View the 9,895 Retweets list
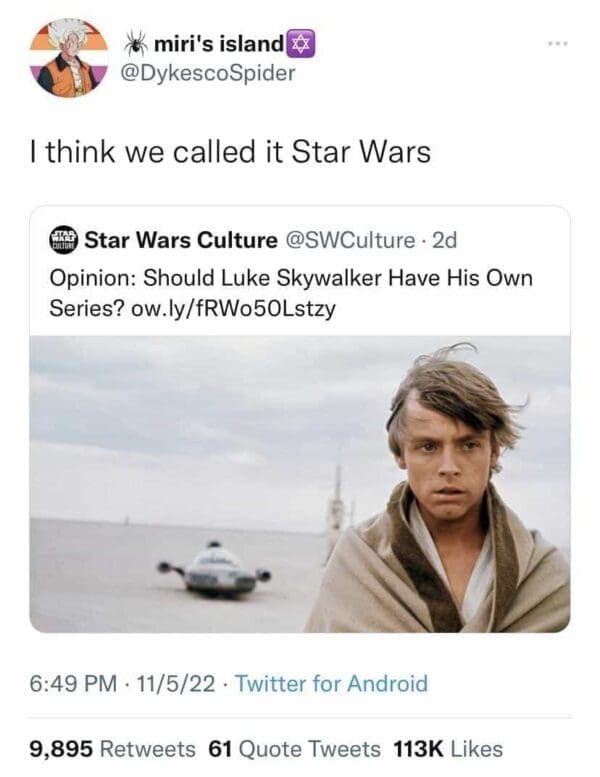 coord(112,748)
